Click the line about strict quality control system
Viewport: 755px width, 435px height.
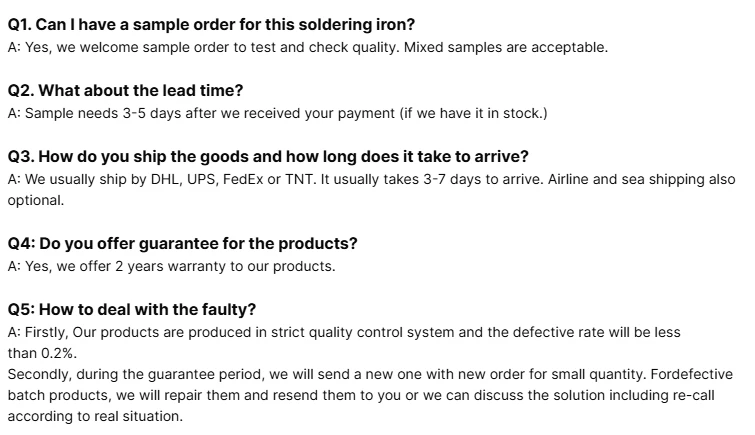click(x=344, y=332)
